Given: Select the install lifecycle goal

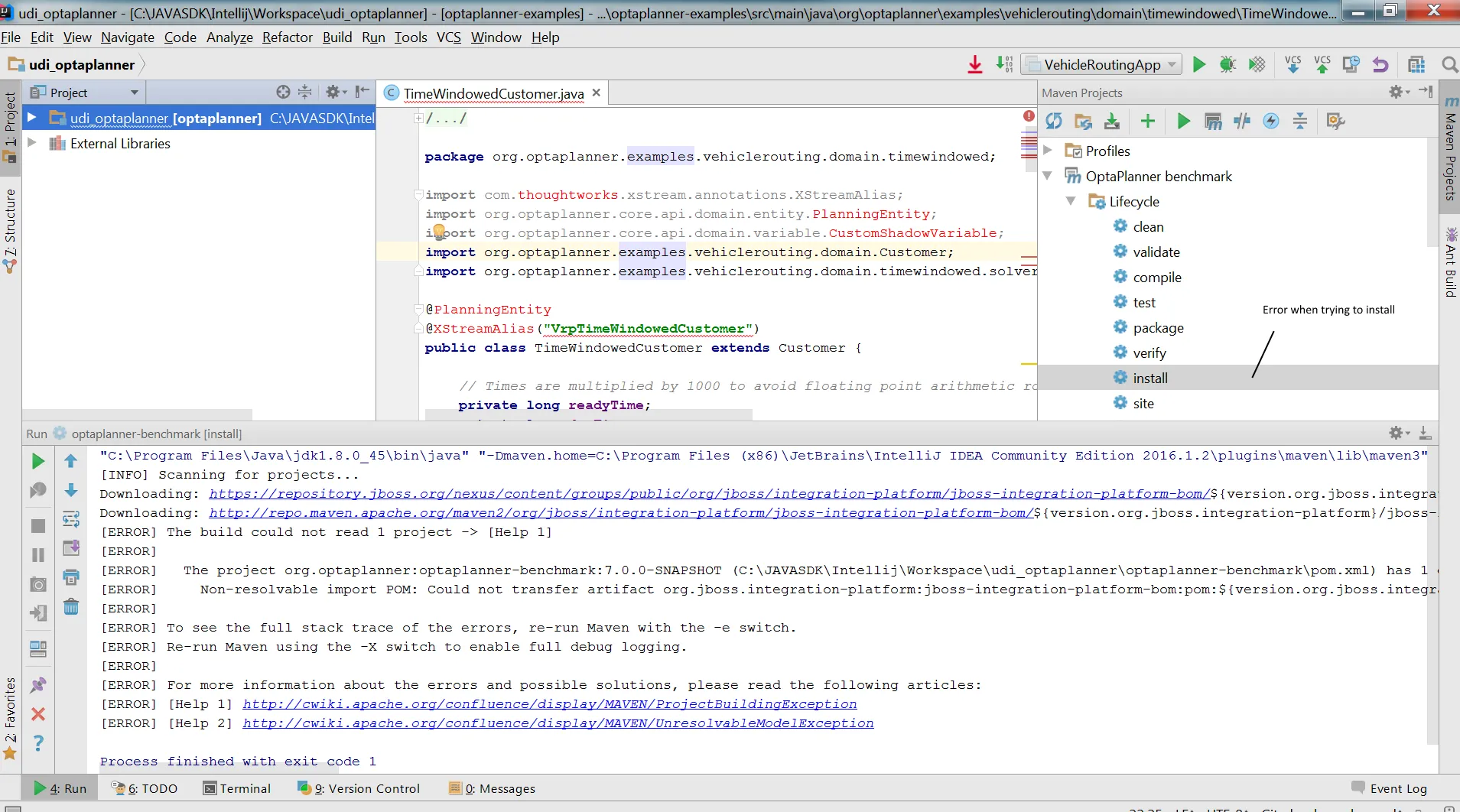Looking at the screenshot, I should [1150, 378].
